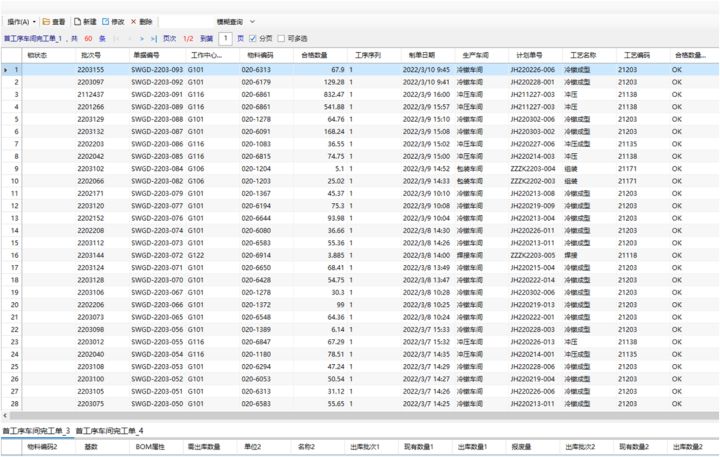Select batch number 2203128
Viewport: 720px width, 457px height.
90,281
